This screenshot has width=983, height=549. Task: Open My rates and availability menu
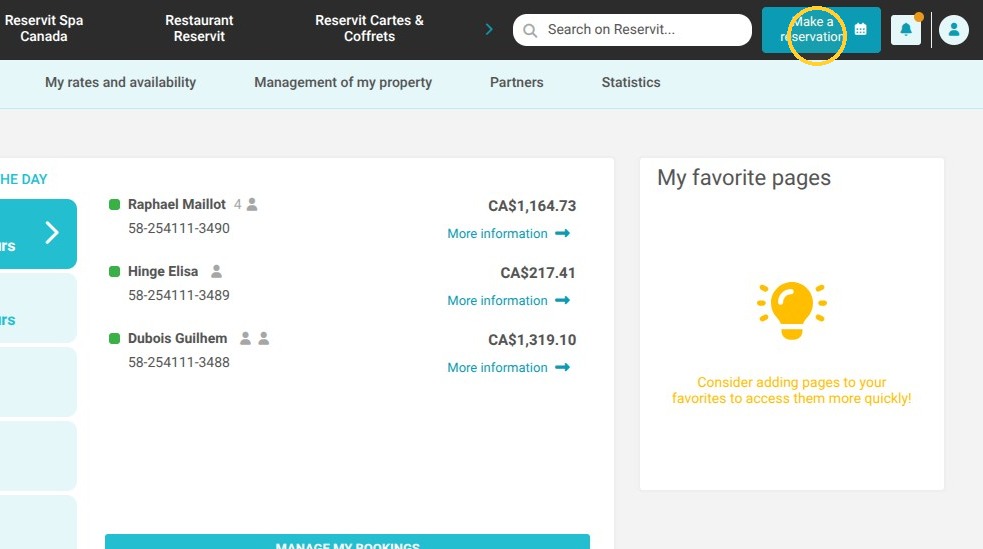tap(120, 82)
